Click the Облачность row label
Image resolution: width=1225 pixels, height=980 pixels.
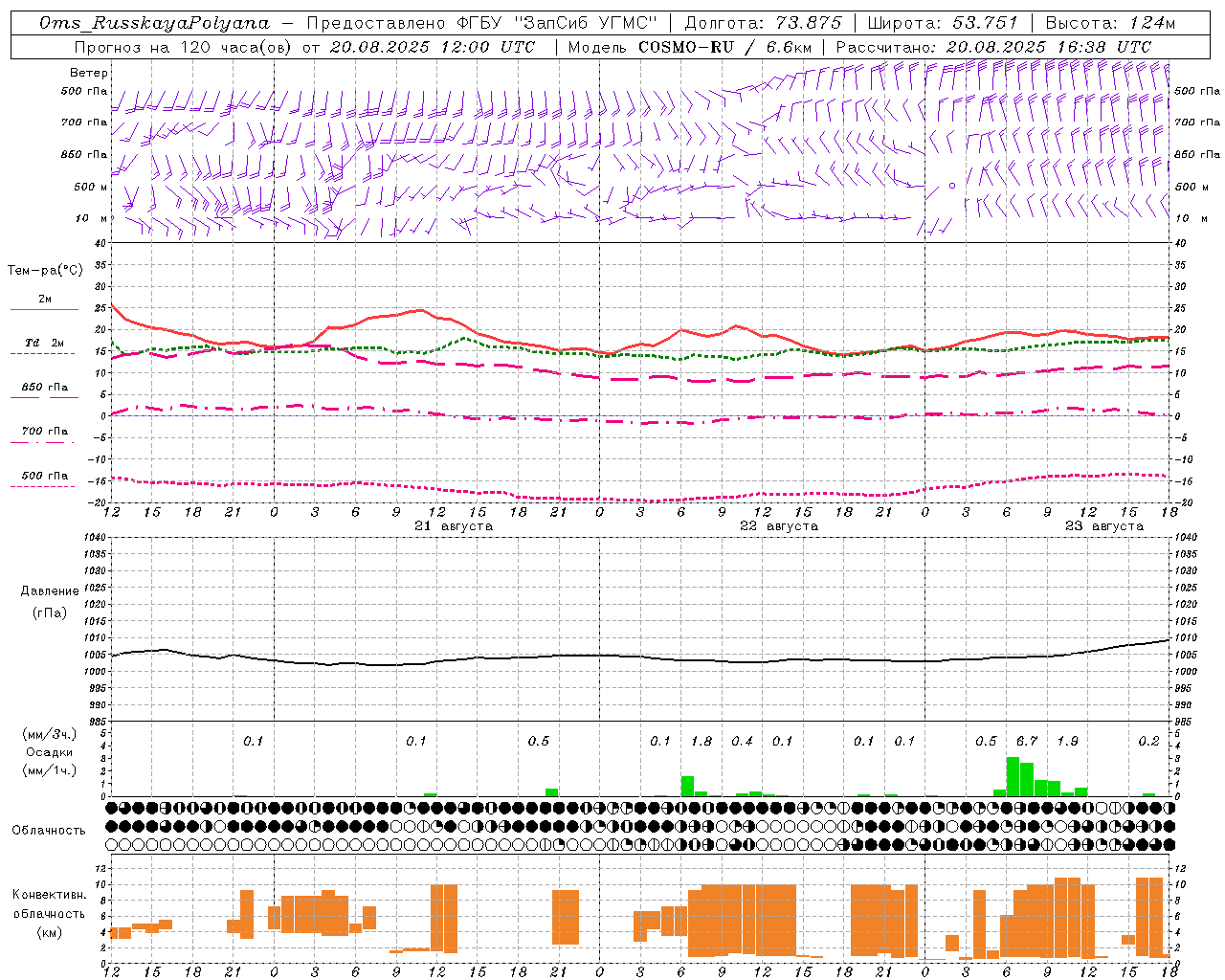click(x=49, y=831)
